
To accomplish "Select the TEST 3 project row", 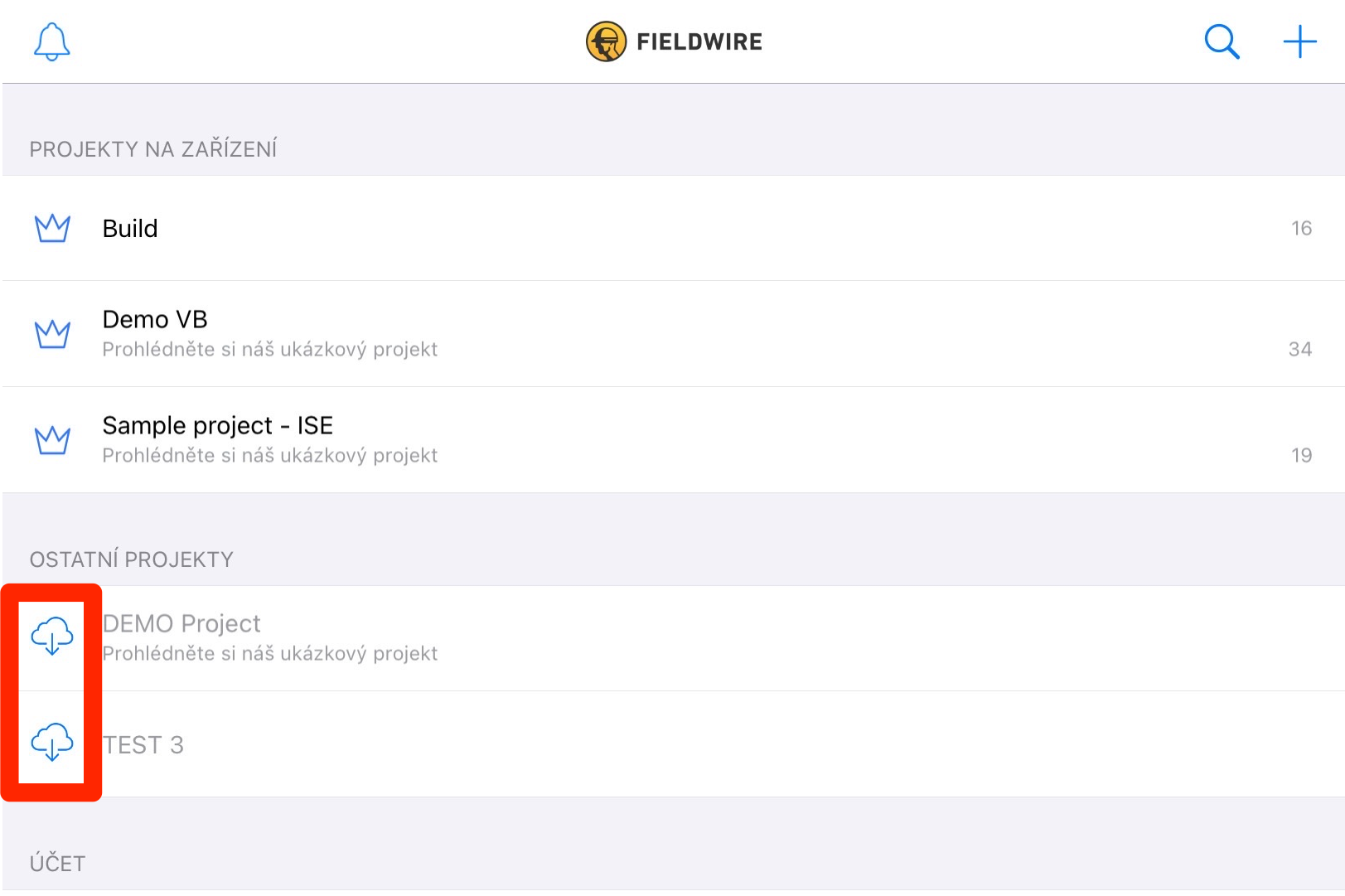I will [143, 745].
